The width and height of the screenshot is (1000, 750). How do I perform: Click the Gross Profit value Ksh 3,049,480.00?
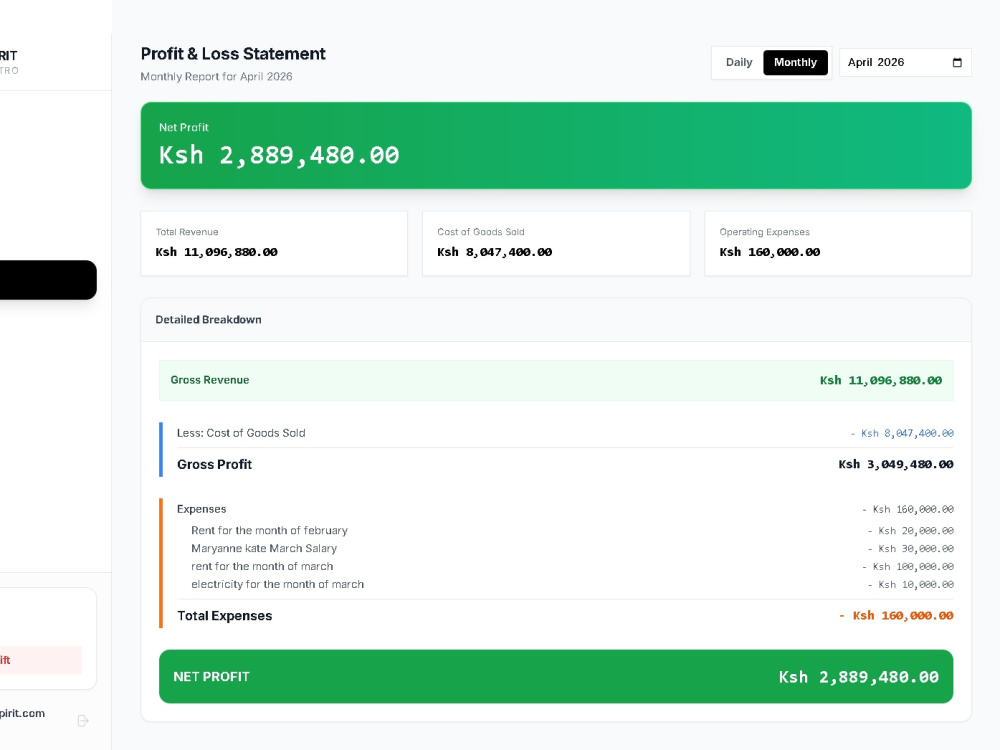[x=895, y=464]
